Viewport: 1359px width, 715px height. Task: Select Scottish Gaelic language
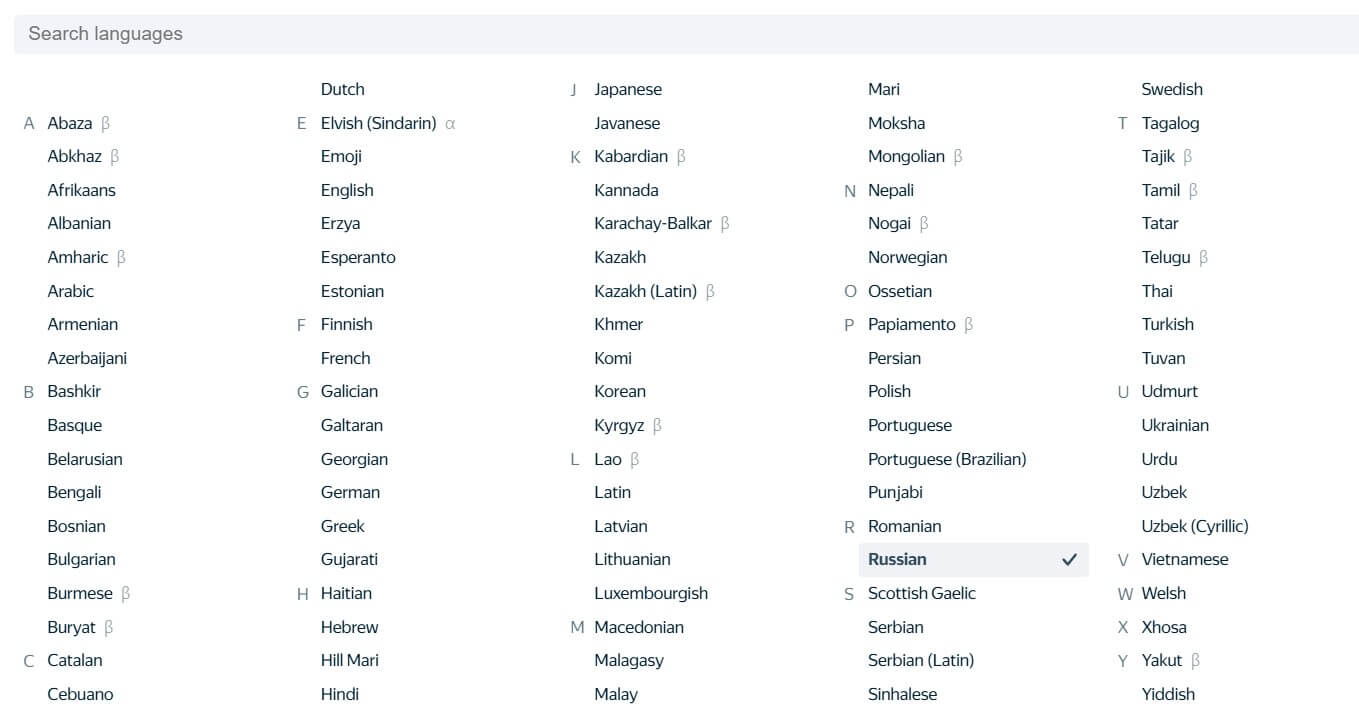[921, 593]
